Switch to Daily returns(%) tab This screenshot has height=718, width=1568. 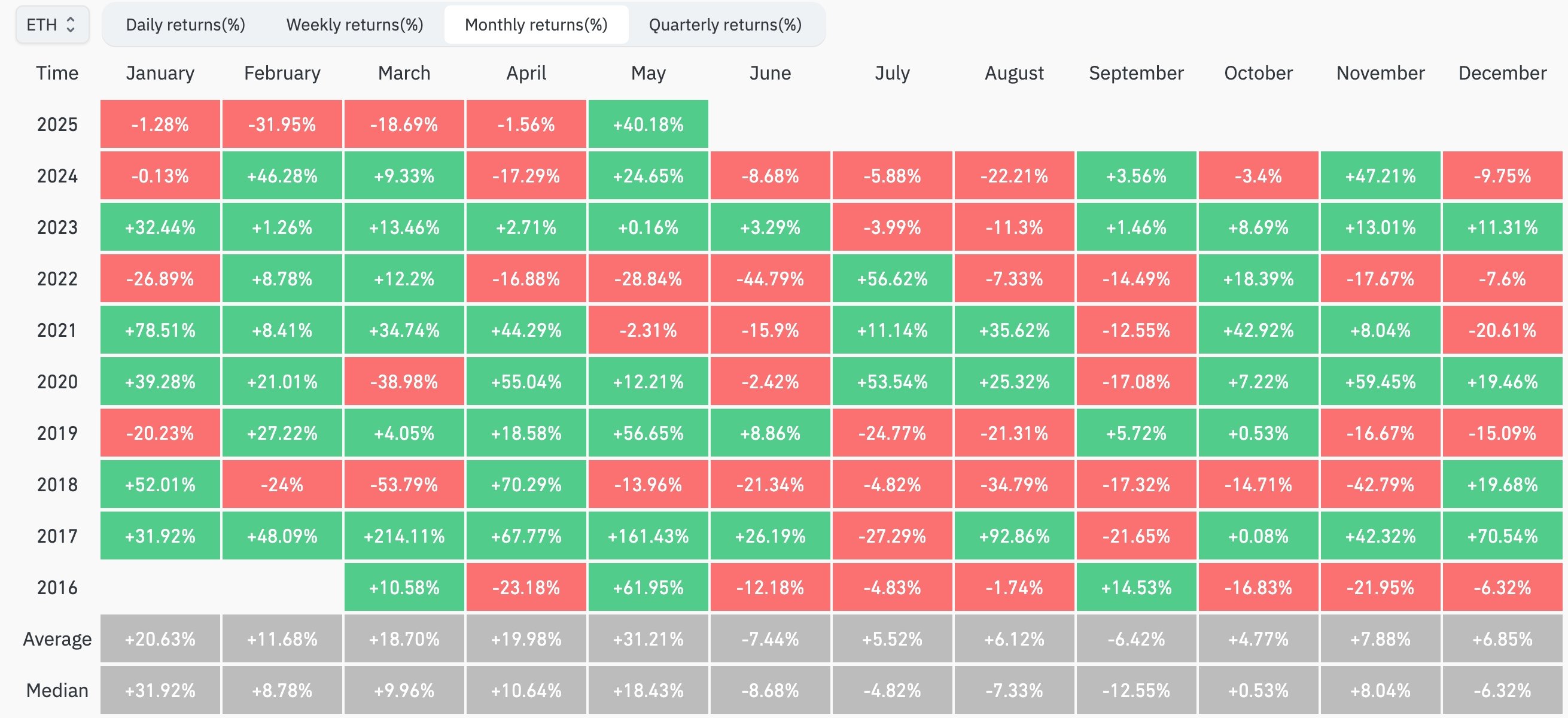[x=185, y=25]
